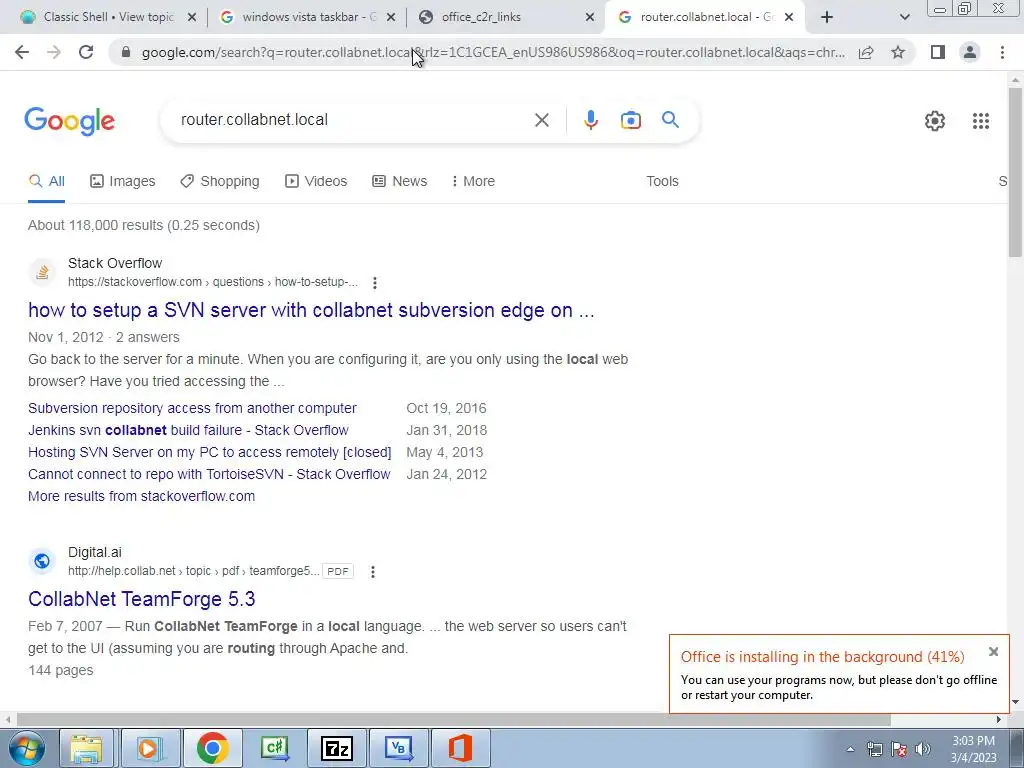The image size is (1024, 768).
Task: Open the taskbar clock showing 3:03 PM
Action: 973,749
